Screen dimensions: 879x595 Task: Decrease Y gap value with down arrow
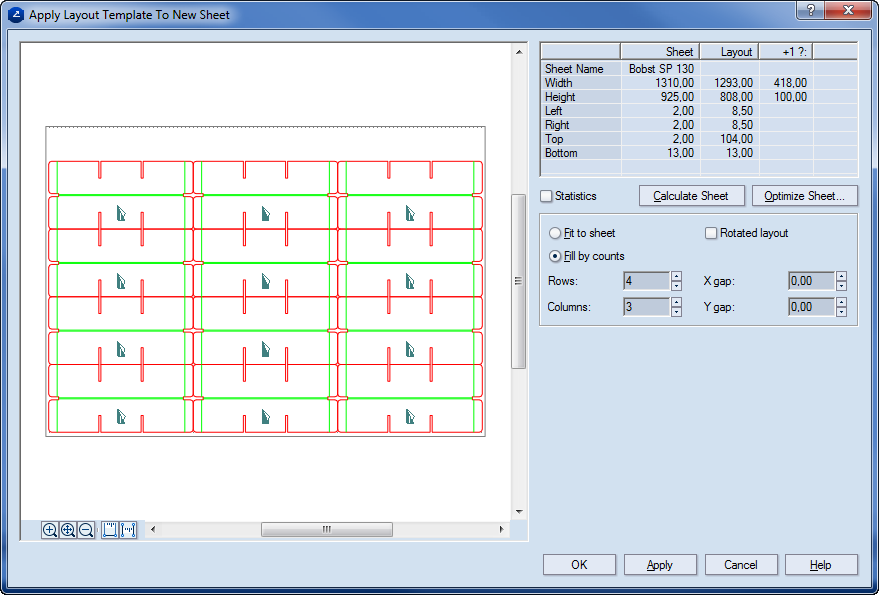click(841, 312)
